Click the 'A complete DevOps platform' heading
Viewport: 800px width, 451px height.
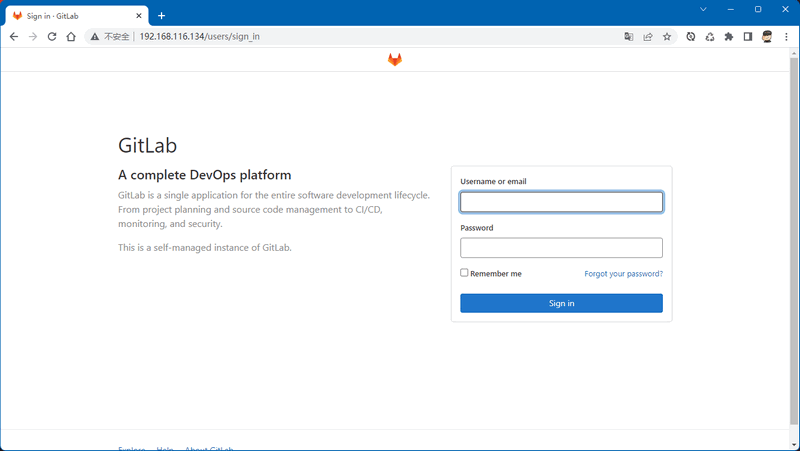coord(205,175)
